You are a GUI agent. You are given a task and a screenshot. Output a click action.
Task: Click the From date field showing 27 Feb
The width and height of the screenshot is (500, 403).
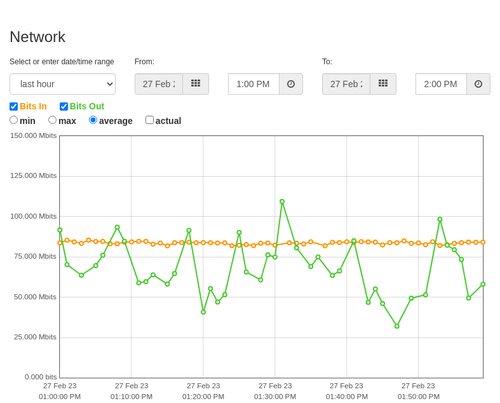(159, 84)
